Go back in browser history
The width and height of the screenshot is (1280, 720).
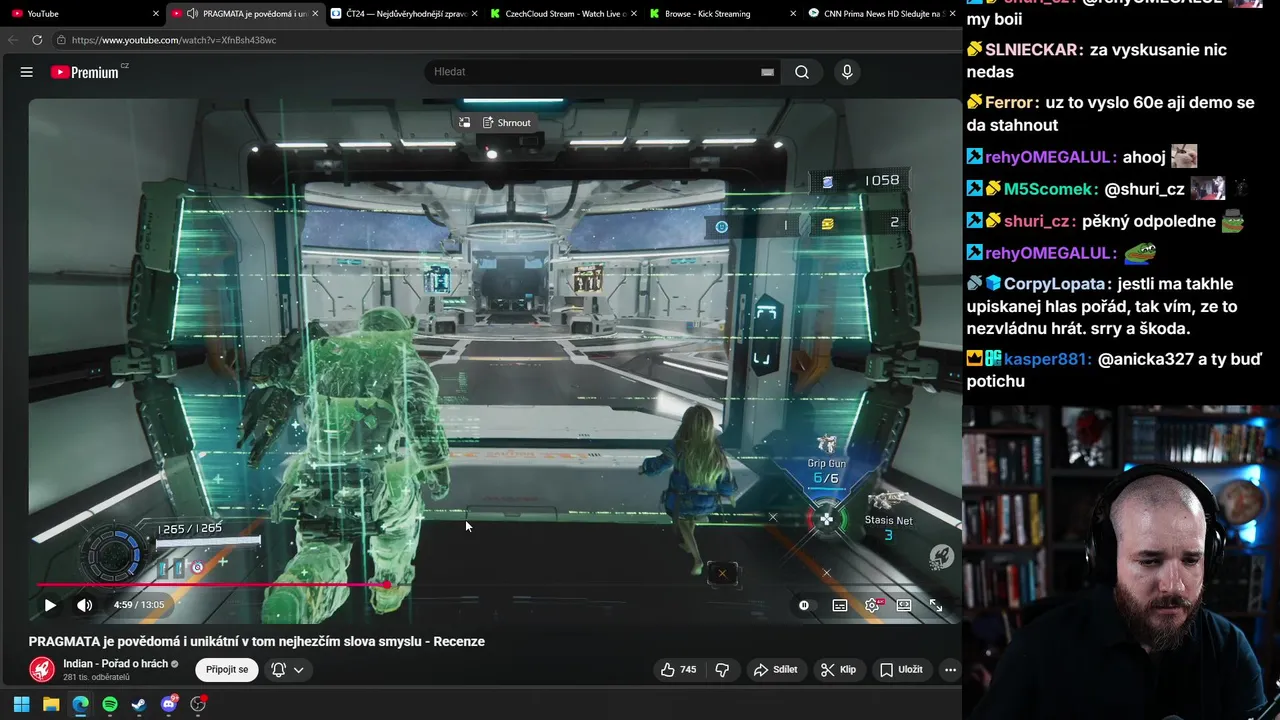click(x=13, y=40)
